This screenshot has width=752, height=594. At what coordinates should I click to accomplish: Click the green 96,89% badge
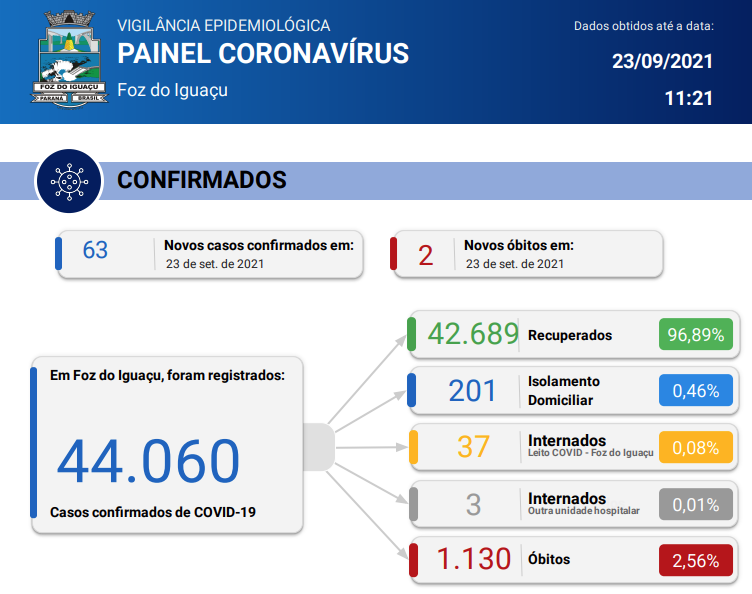(696, 335)
